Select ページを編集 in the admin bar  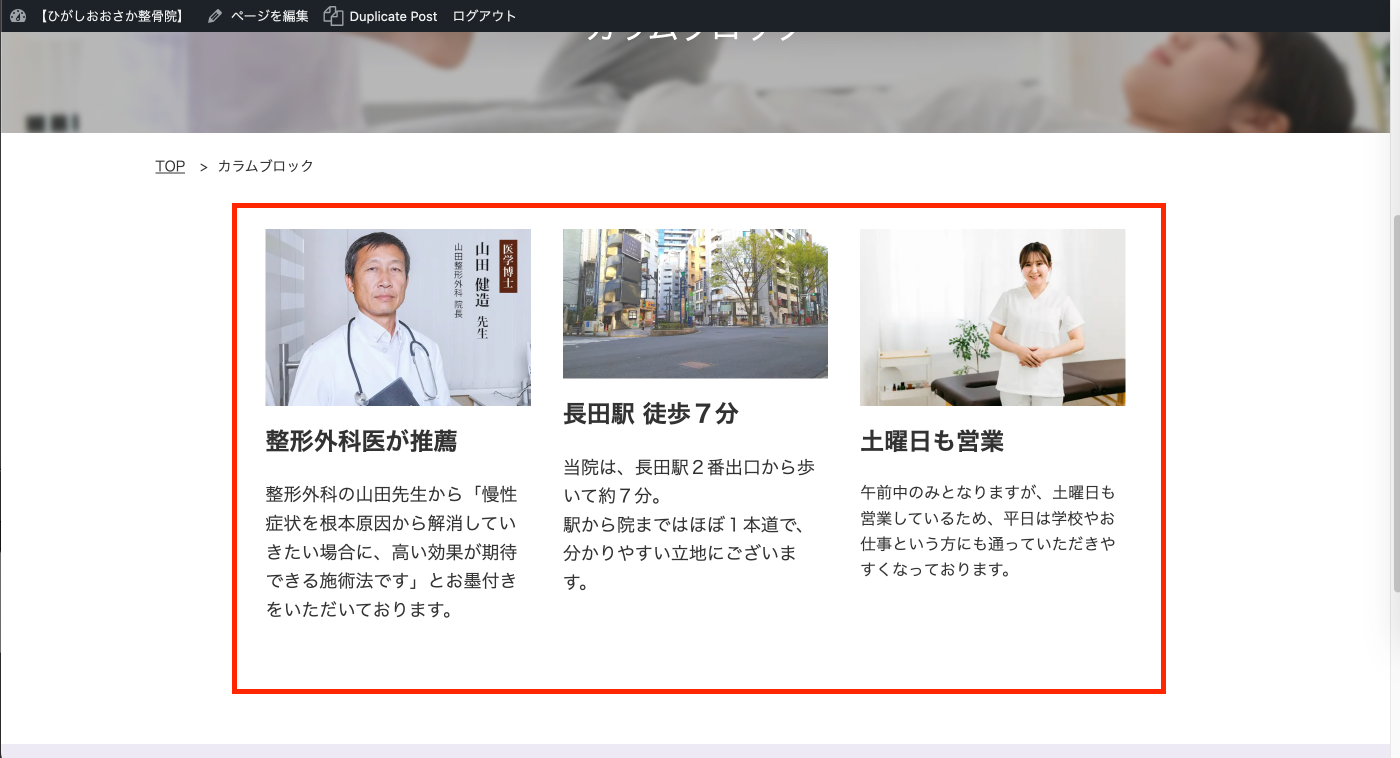(x=269, y=16)
